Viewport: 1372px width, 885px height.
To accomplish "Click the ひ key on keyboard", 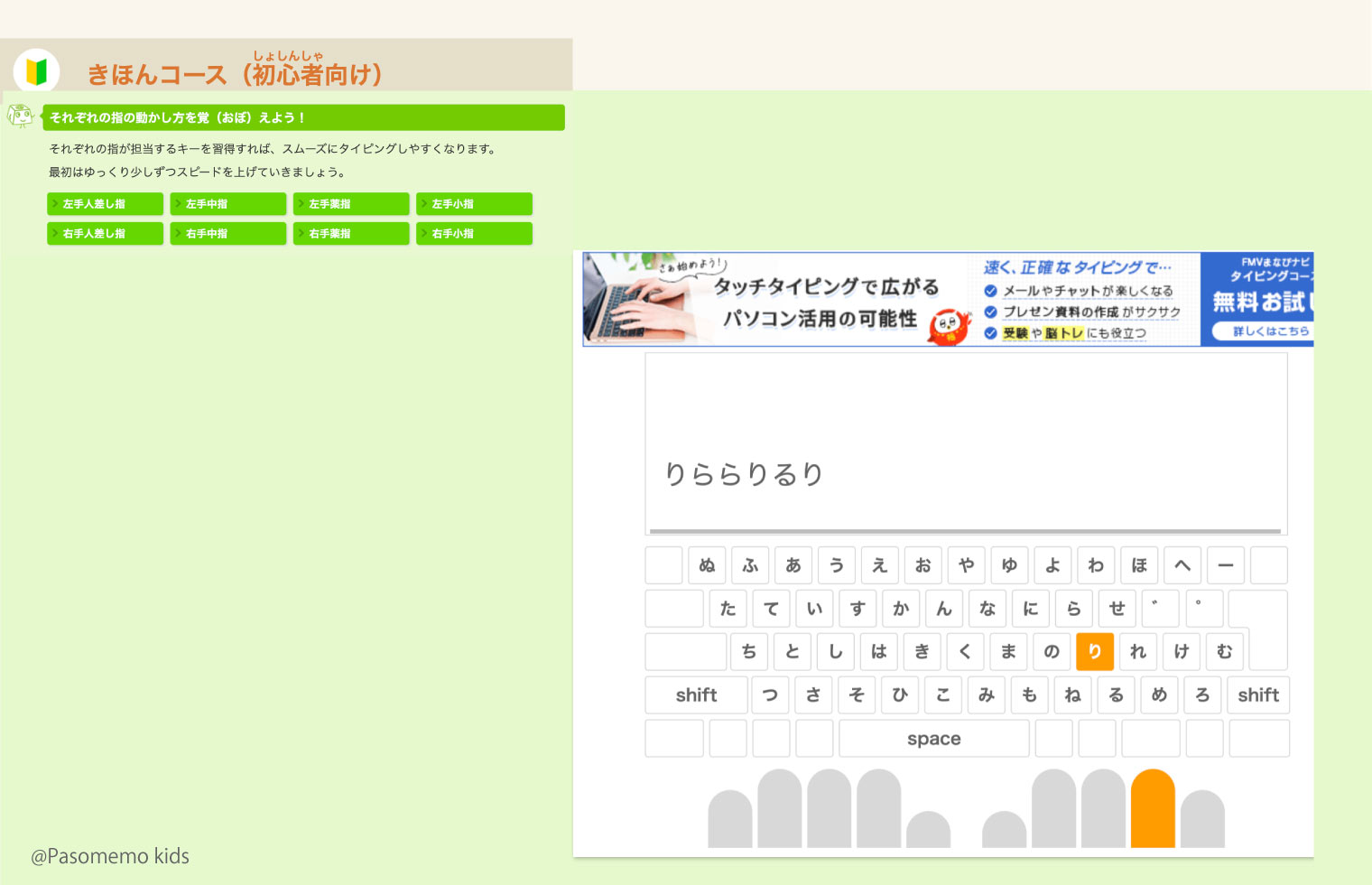I will tap(900, 695).
